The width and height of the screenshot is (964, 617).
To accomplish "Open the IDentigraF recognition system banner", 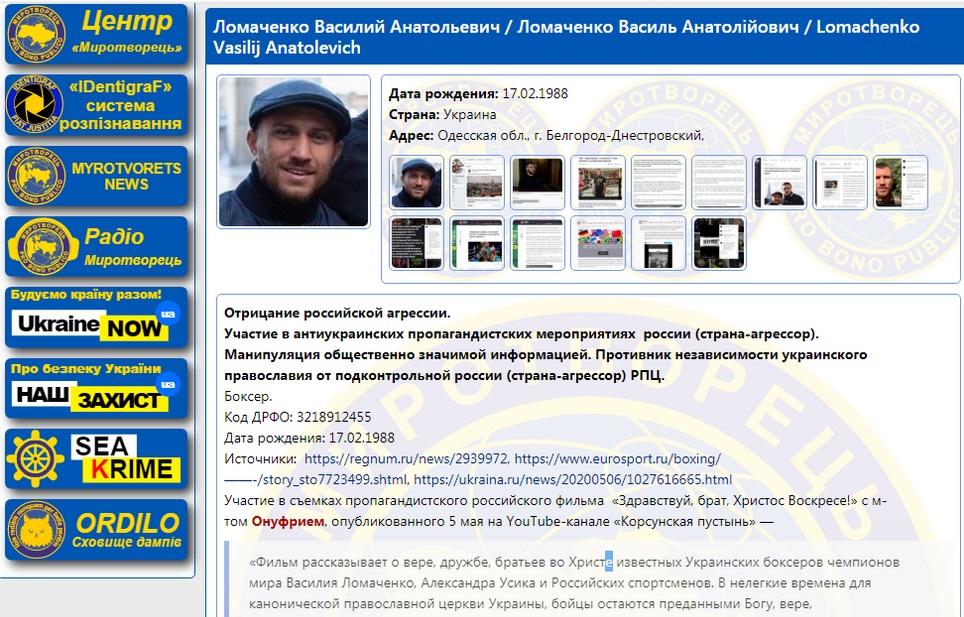I will click(x=96, y=105).
